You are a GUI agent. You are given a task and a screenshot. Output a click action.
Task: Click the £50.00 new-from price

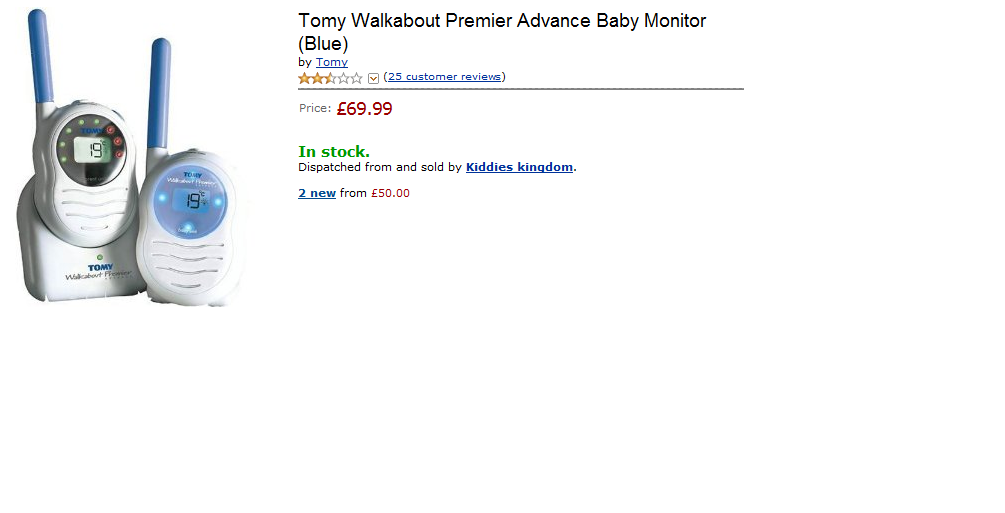pyautogui.click(x=390, y=193)
